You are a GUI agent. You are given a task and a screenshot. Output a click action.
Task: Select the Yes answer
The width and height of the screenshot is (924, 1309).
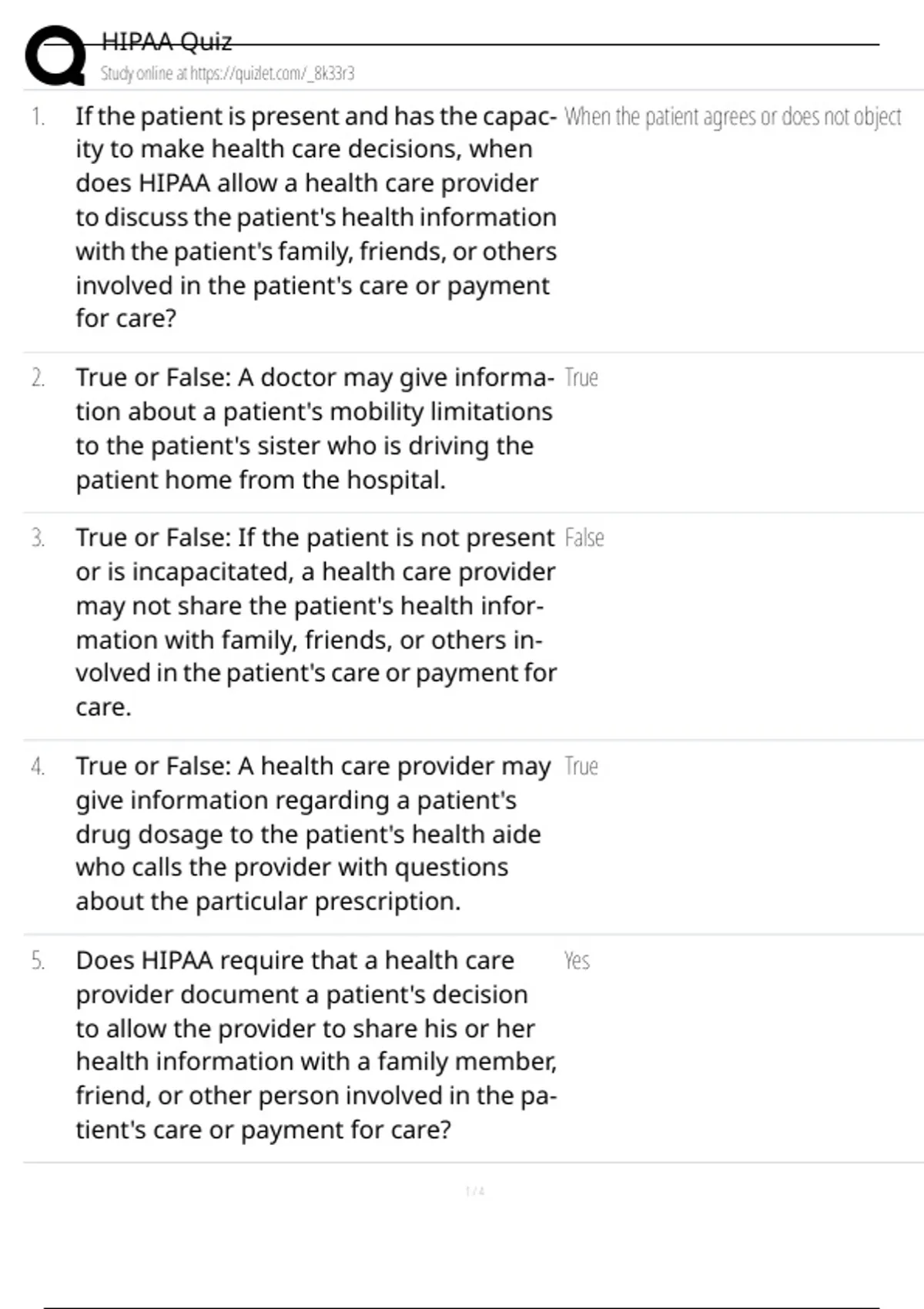pyautogui.click(x=577, y=961)
